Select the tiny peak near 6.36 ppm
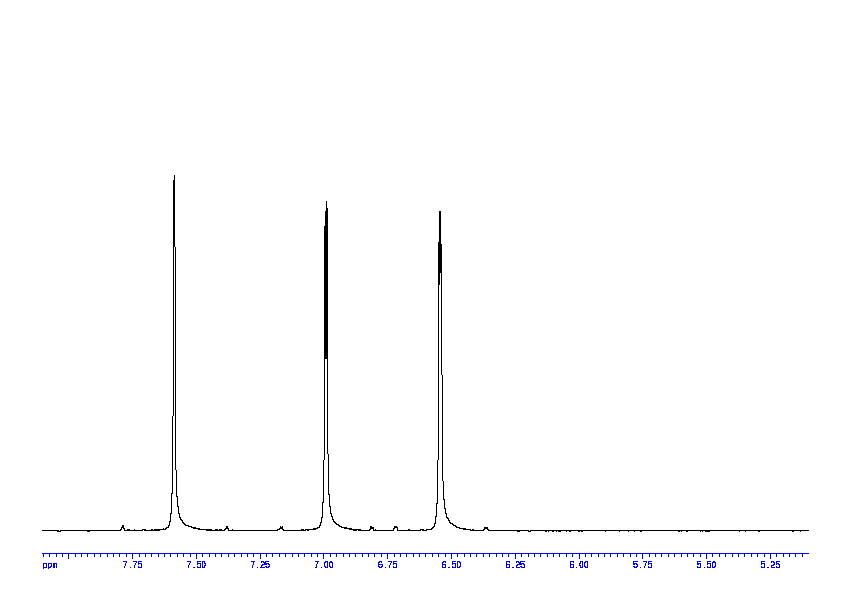 pyautogui.click(x=486, y=527)
